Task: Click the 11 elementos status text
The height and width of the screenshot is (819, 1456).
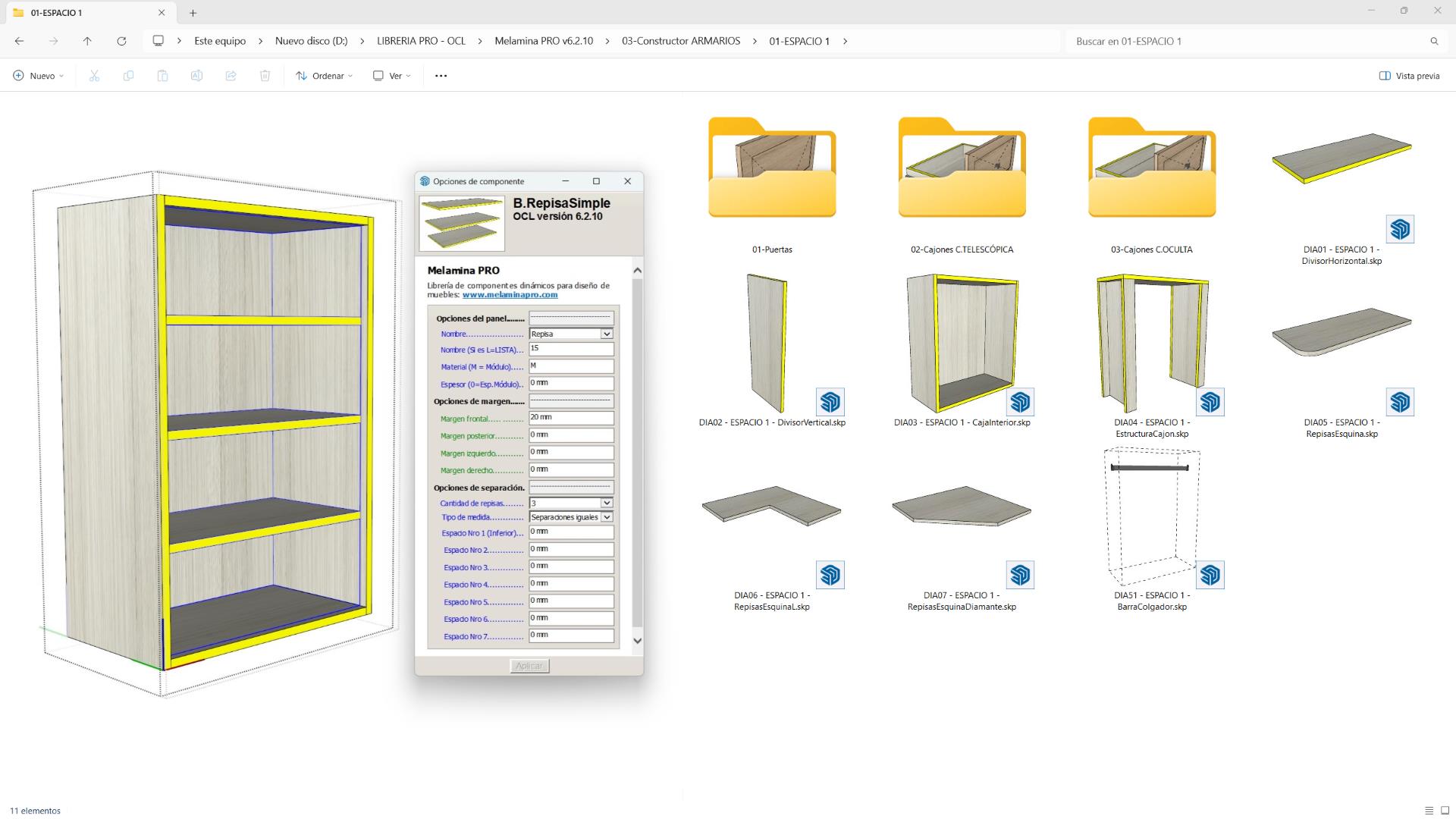Action: [x=35, y=811]
